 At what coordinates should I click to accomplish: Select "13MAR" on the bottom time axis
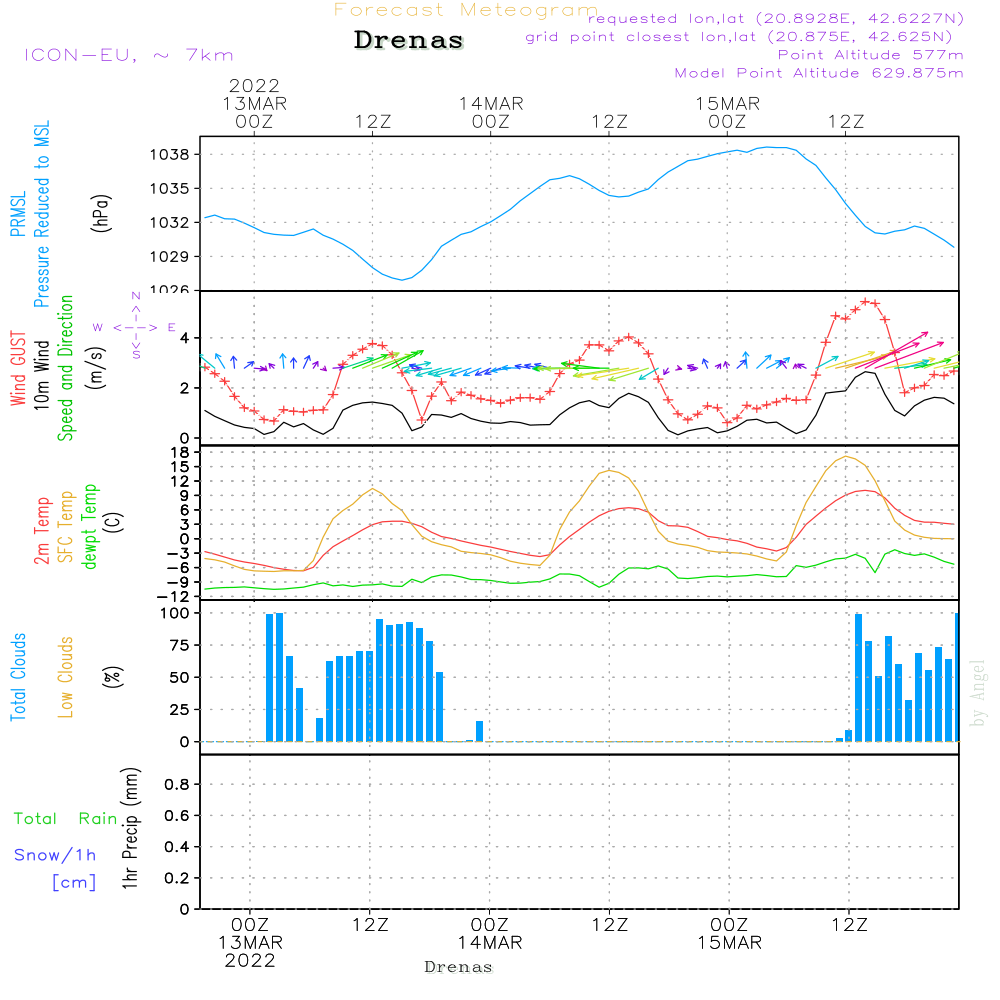(250, 942)
